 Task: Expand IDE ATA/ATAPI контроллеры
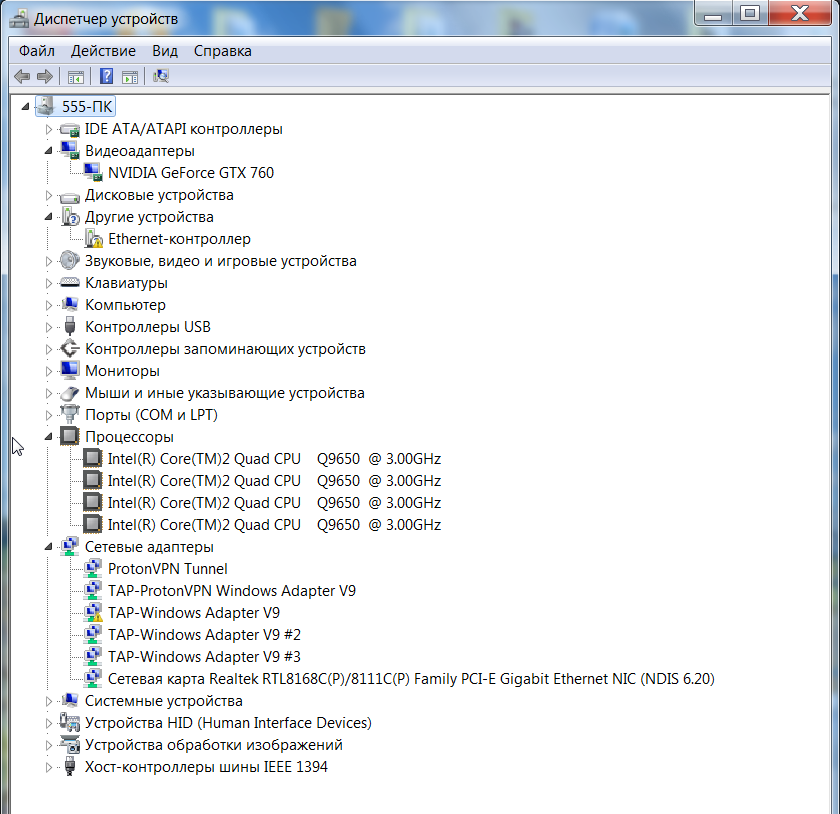[48, 129]
